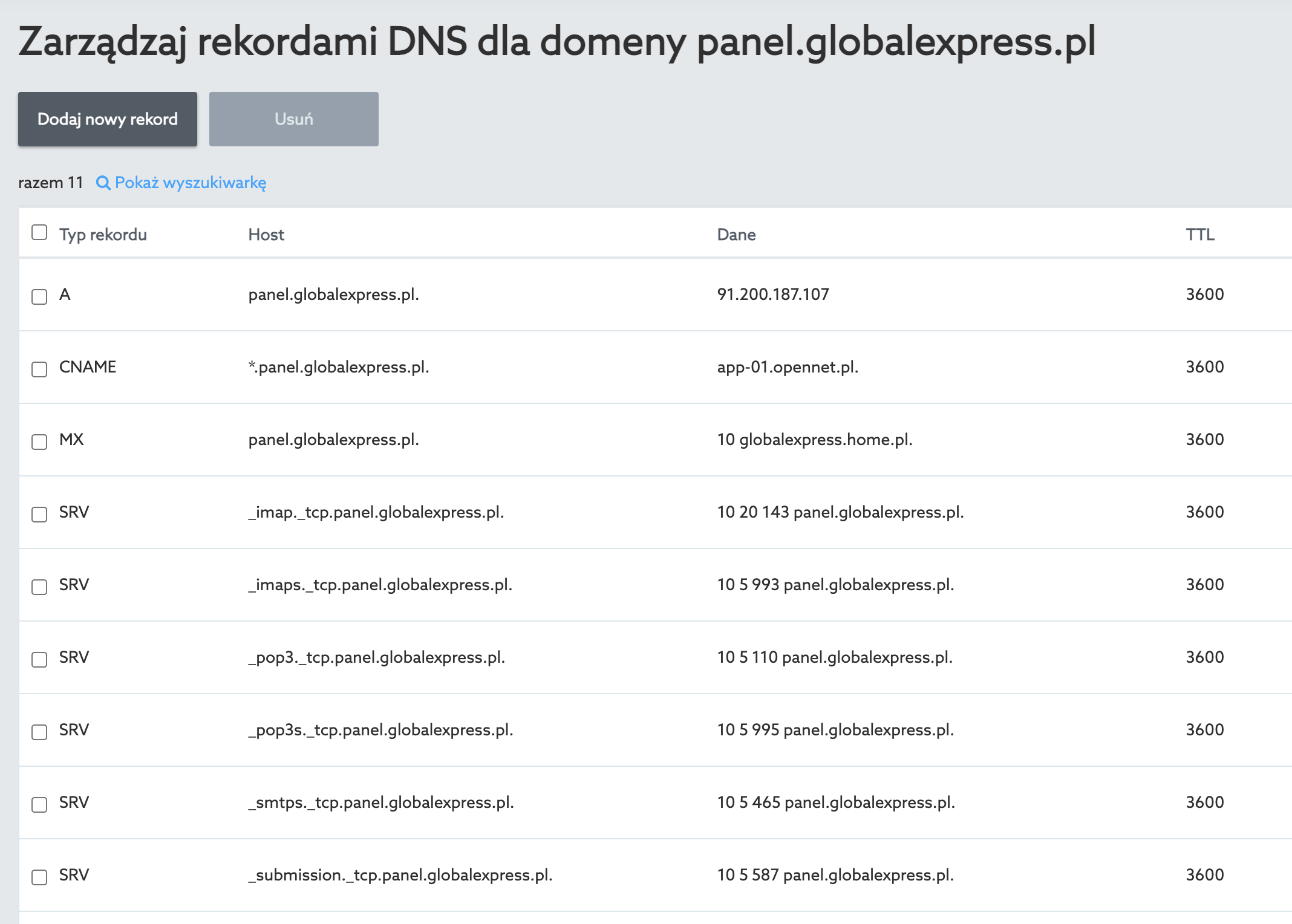Viewport: 1292px width, 924px height.
Task: Select checkbox for _smtps._tcp SRV record
Action: click(39, 804)
